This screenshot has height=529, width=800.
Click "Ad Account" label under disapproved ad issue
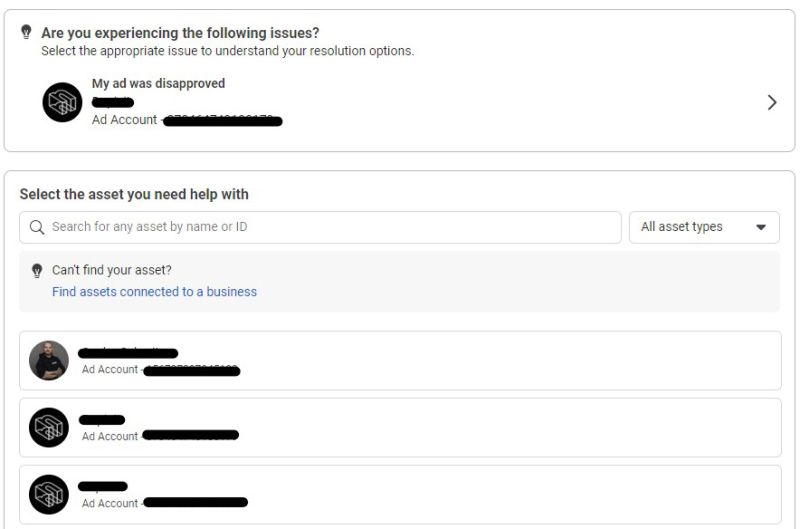124,120
